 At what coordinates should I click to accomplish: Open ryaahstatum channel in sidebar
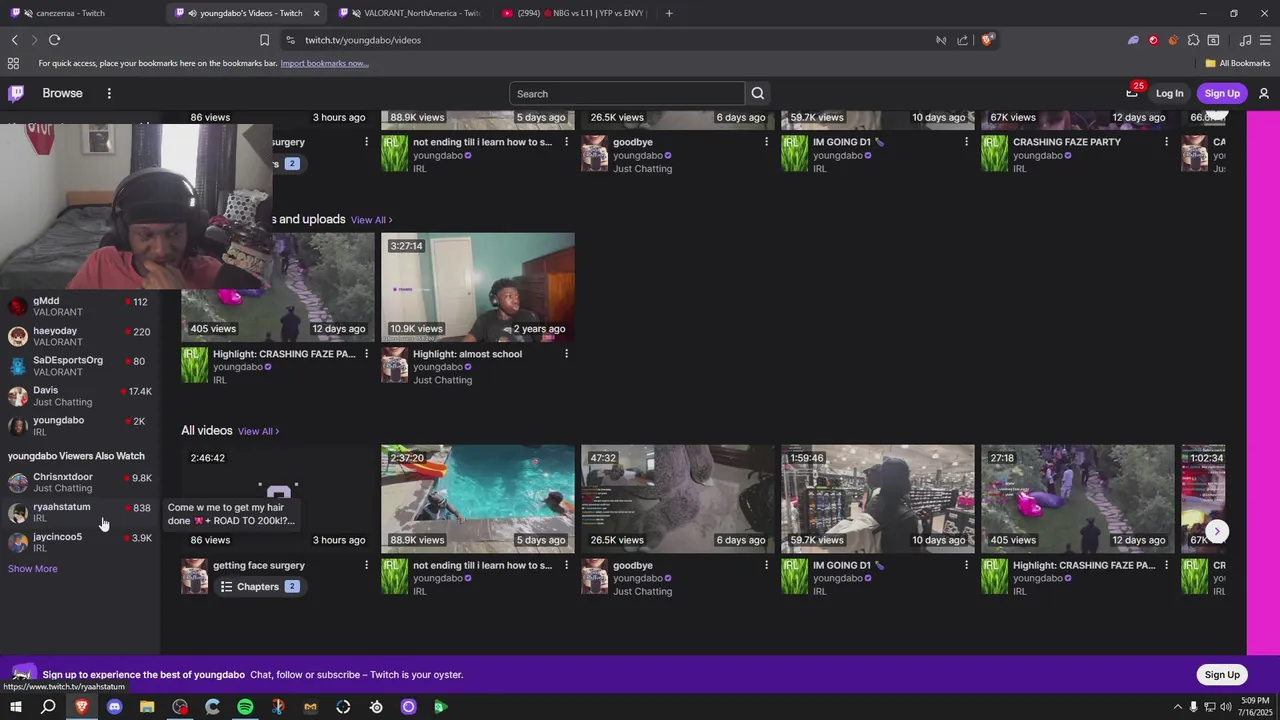[80, 512]
